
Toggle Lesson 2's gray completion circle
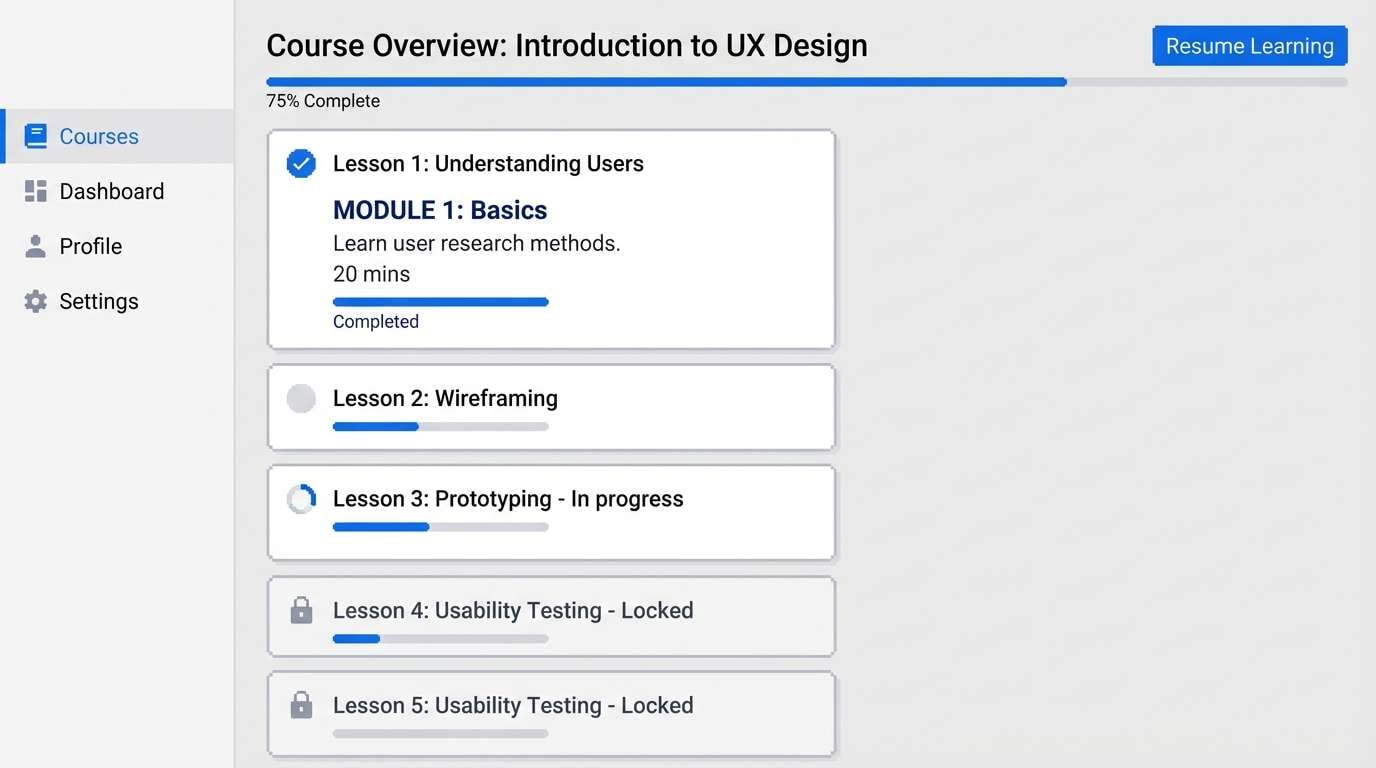coord(301,398)
